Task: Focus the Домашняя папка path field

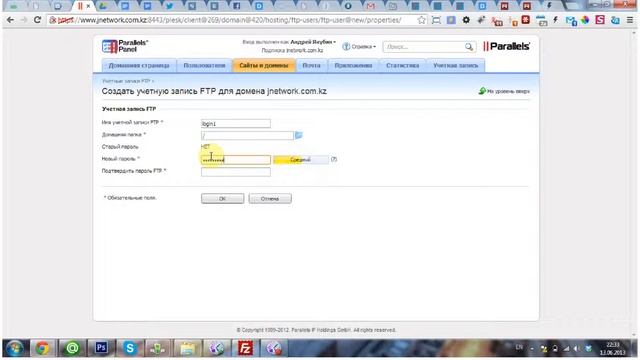Action: (247, 135)
